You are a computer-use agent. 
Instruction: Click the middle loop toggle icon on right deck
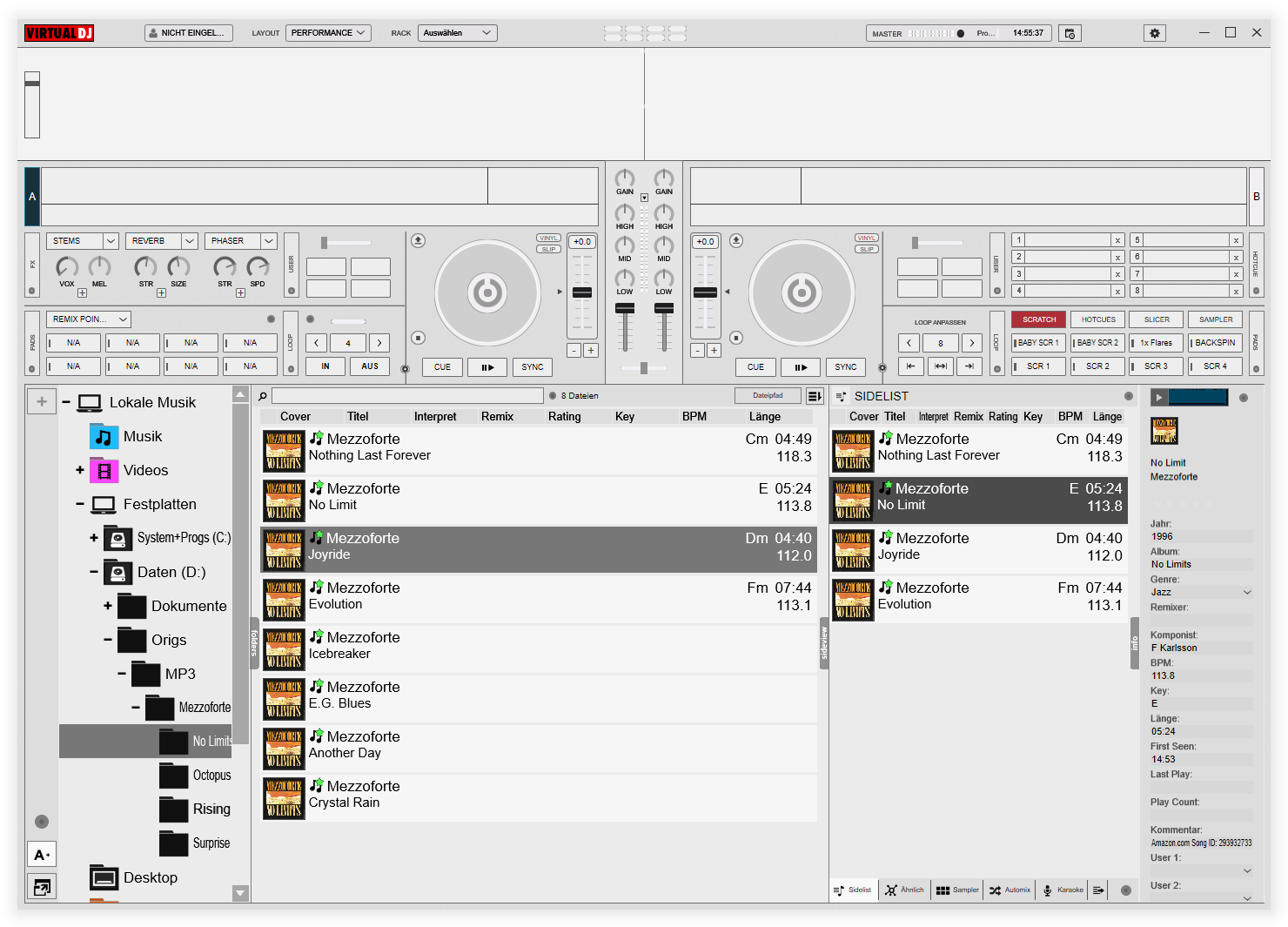(941, 366)
